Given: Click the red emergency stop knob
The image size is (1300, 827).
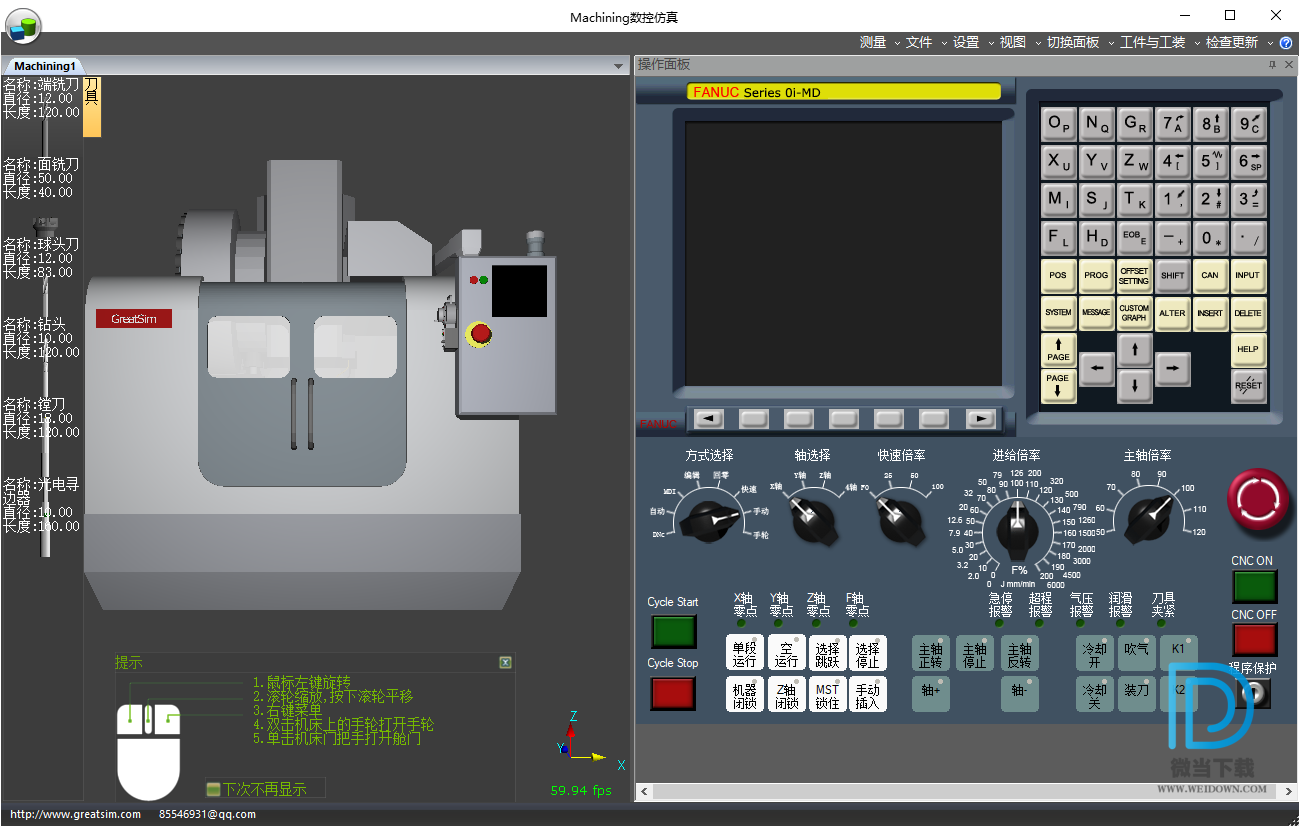Looking at the screenshot, I should pyautogui.click(x=1259, y=499).
